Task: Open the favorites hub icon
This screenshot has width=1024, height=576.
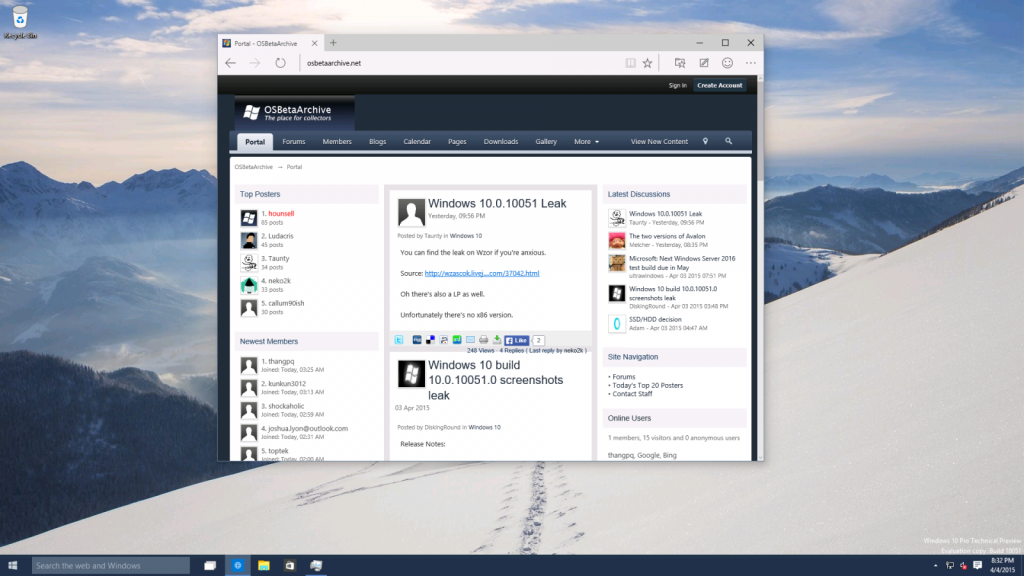Action: pyautogui.click(x=680, y=63)
